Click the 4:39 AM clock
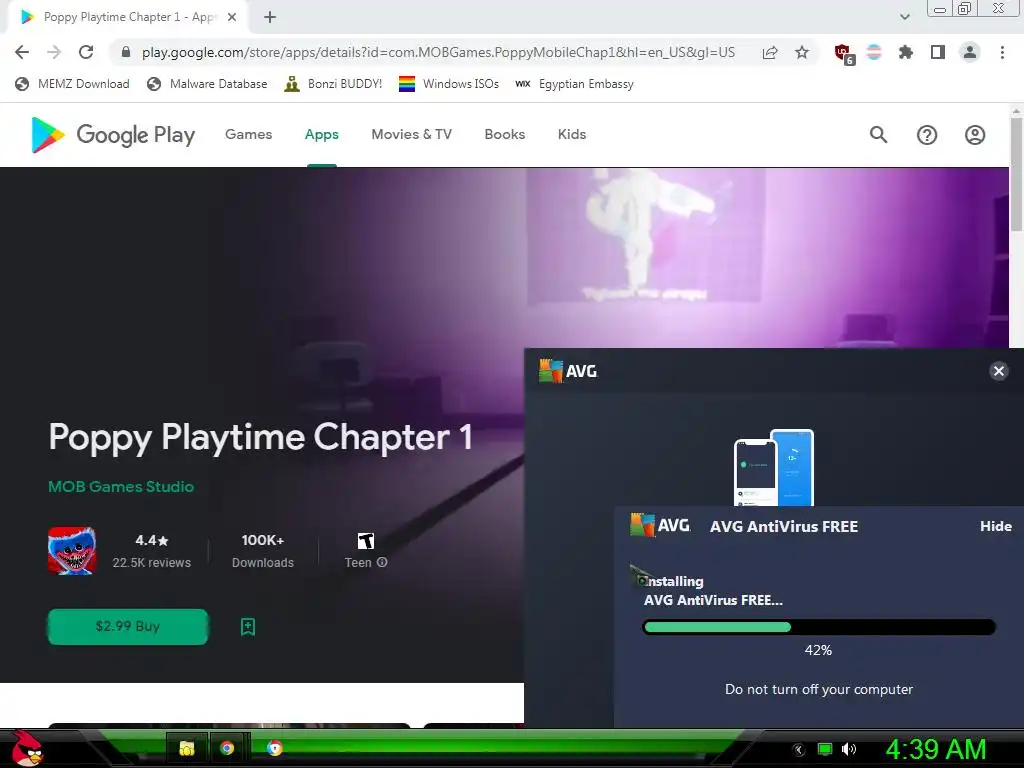The image size is (1024, 768). tap(935, 749)
